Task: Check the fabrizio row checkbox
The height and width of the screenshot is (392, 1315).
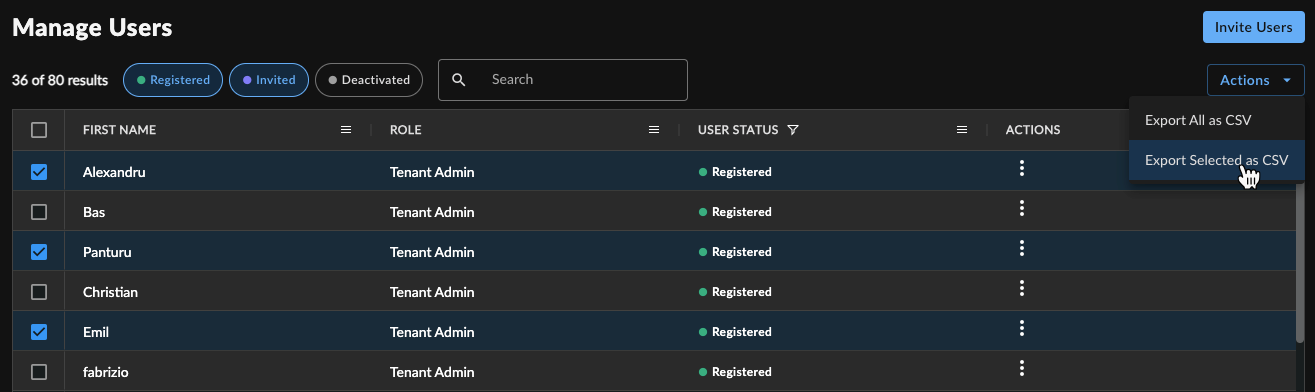Action: pyautogui.click(x=39, y=372)
